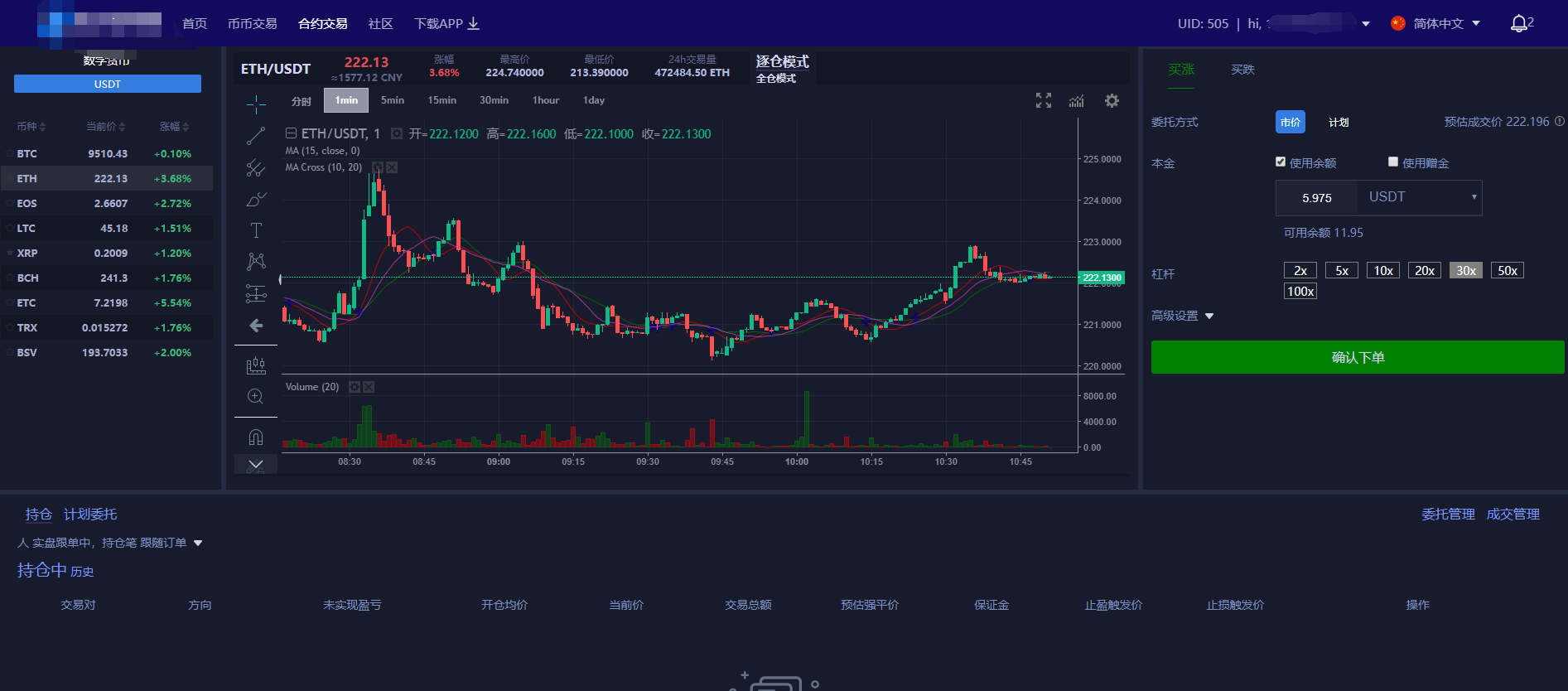Open the chart indicators menu
Viewport: 1568px width, 691px height.
tap(1076, 101)
